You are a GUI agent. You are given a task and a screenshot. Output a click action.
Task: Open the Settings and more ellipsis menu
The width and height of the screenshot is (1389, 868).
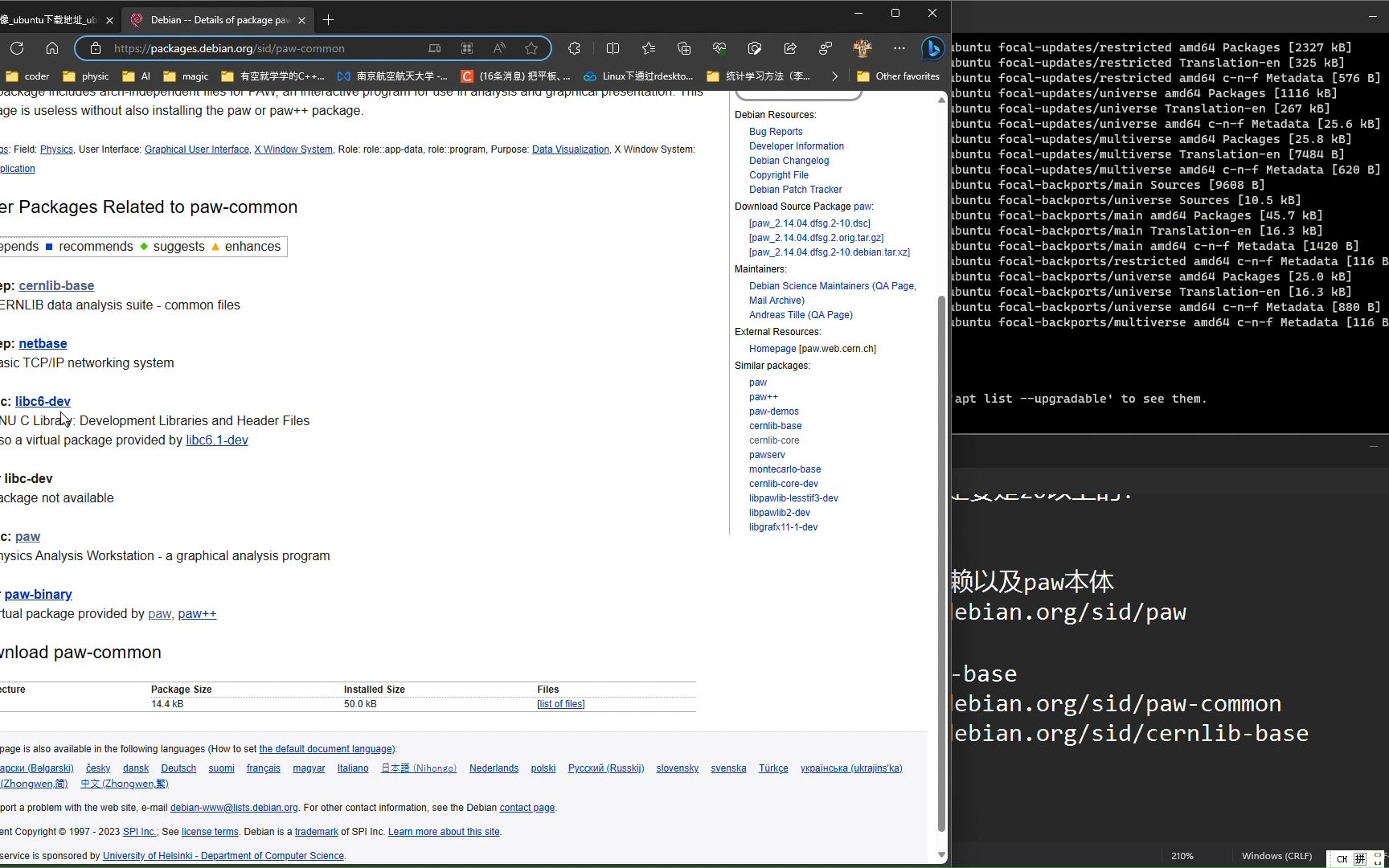coord(899,48)
